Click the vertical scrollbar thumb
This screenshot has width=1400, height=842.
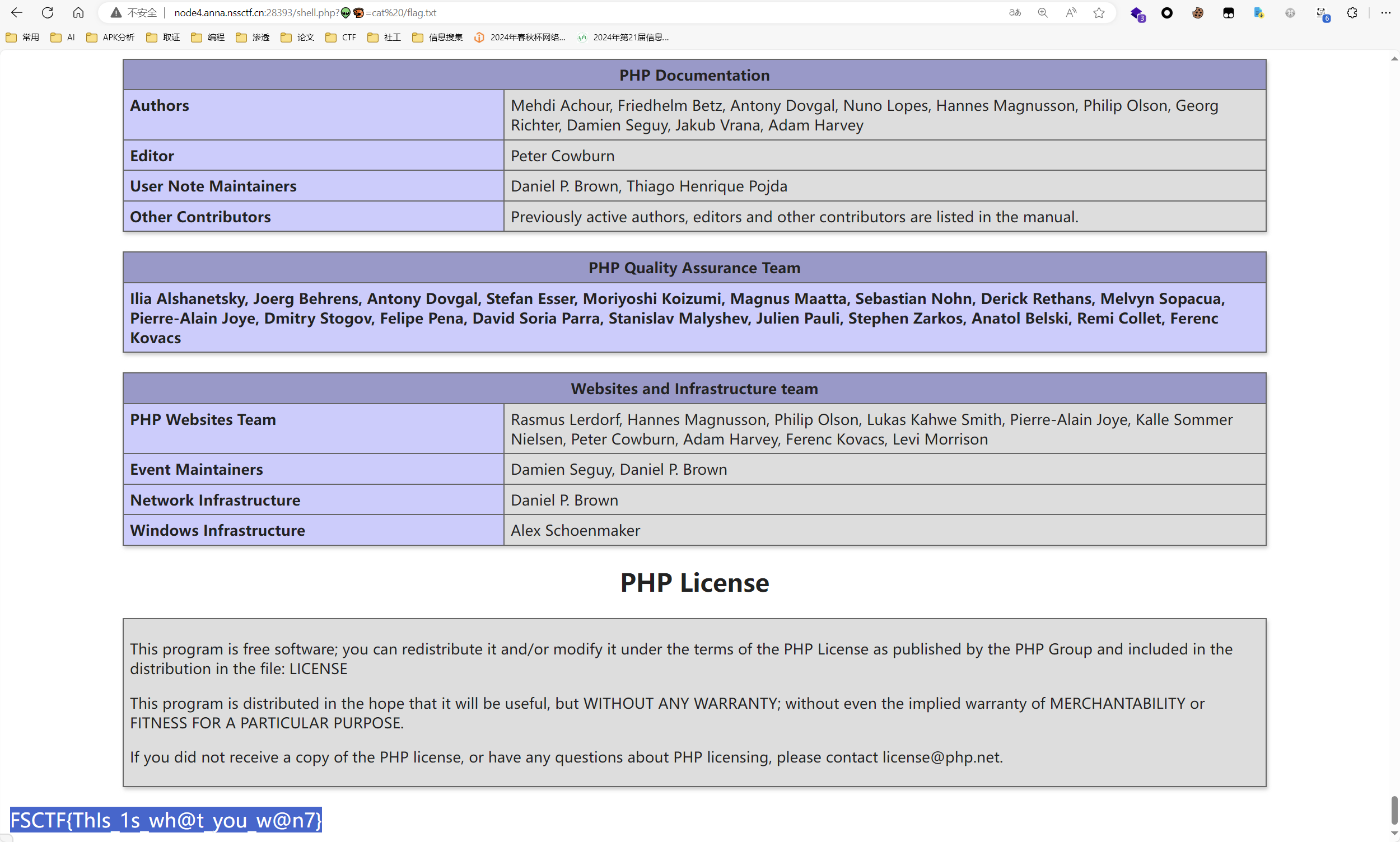pyautogui.click(x=1394, y=810)
